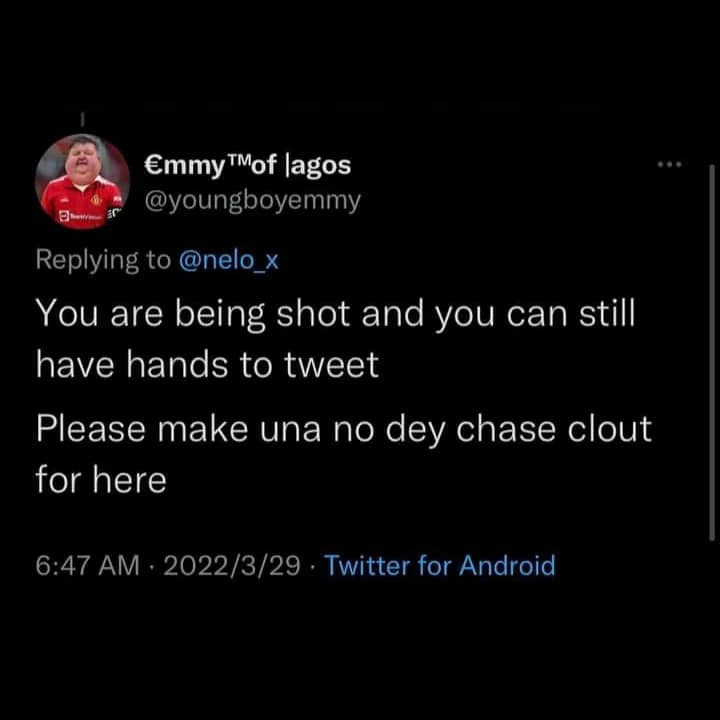The image size is (720, 720).
Task: Visit the @nelo_x mention link
Action: tap(231, 260)
